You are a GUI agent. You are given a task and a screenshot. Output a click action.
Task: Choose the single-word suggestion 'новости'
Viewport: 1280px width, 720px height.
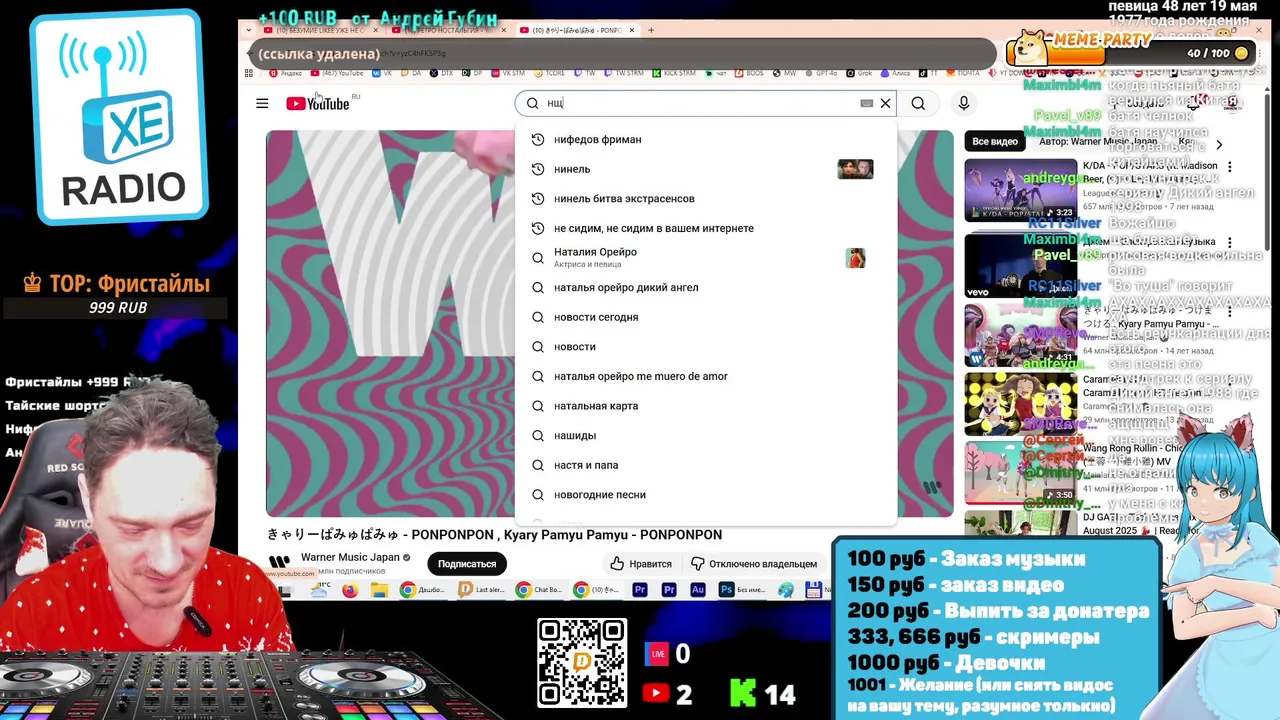(706, 346)
